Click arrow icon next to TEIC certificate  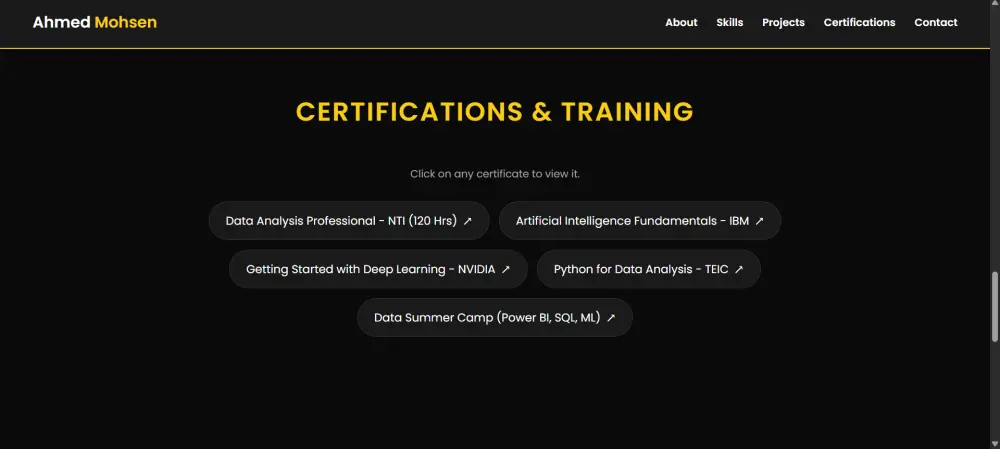(x=739, y=269)
